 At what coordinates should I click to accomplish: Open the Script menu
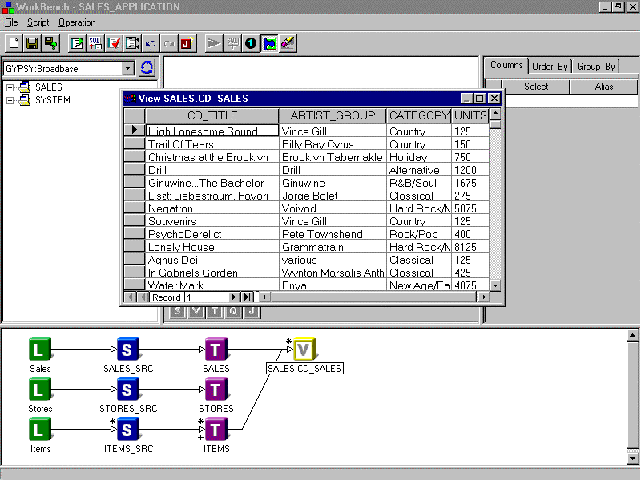[38, 21]
